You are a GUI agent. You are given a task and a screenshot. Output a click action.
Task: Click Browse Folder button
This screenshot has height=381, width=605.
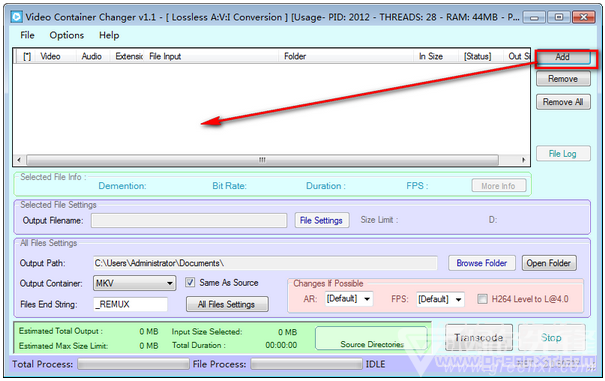pos(482,263)
